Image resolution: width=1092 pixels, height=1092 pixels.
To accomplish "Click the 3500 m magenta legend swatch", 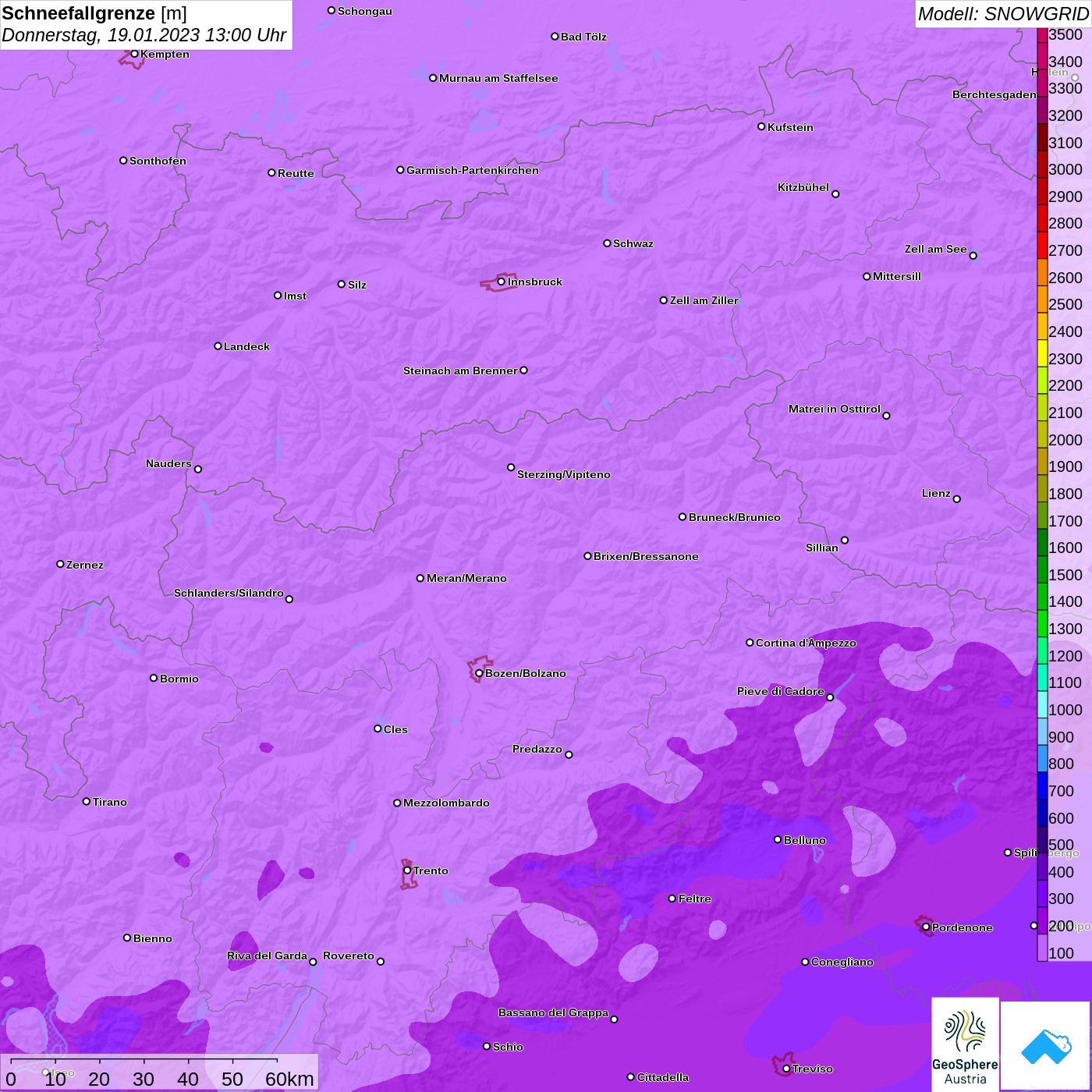I will [x=1042, y=35].
